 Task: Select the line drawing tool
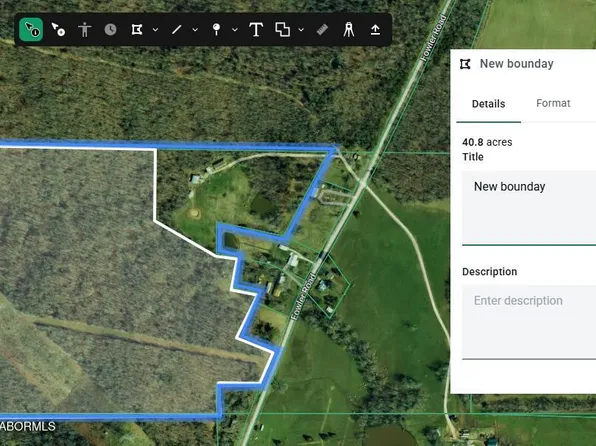click(176, 29)
